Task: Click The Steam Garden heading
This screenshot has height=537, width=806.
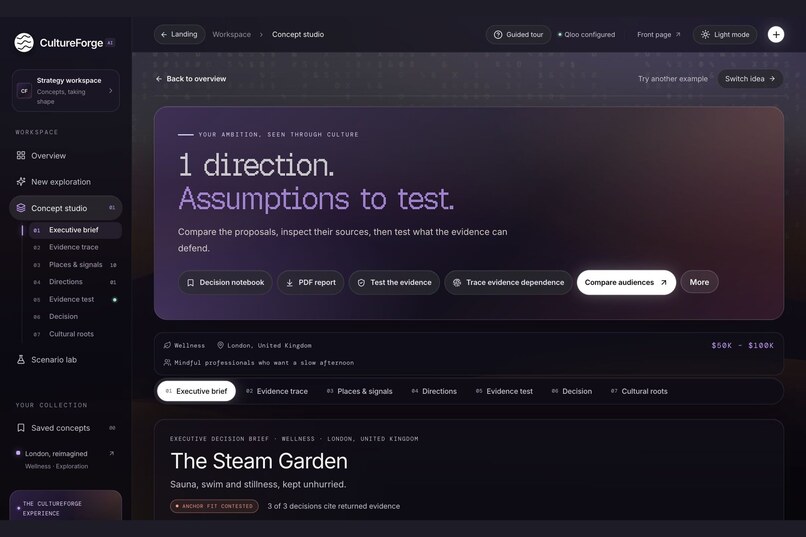Action: click(259, 461)
